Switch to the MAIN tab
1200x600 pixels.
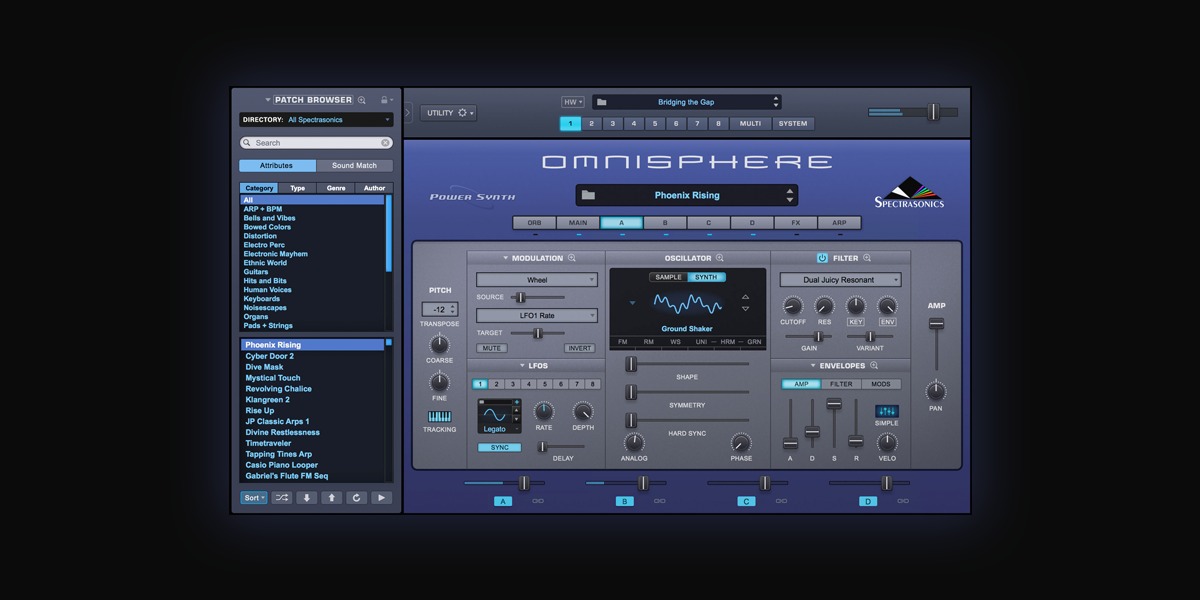[x=578, y=223]
